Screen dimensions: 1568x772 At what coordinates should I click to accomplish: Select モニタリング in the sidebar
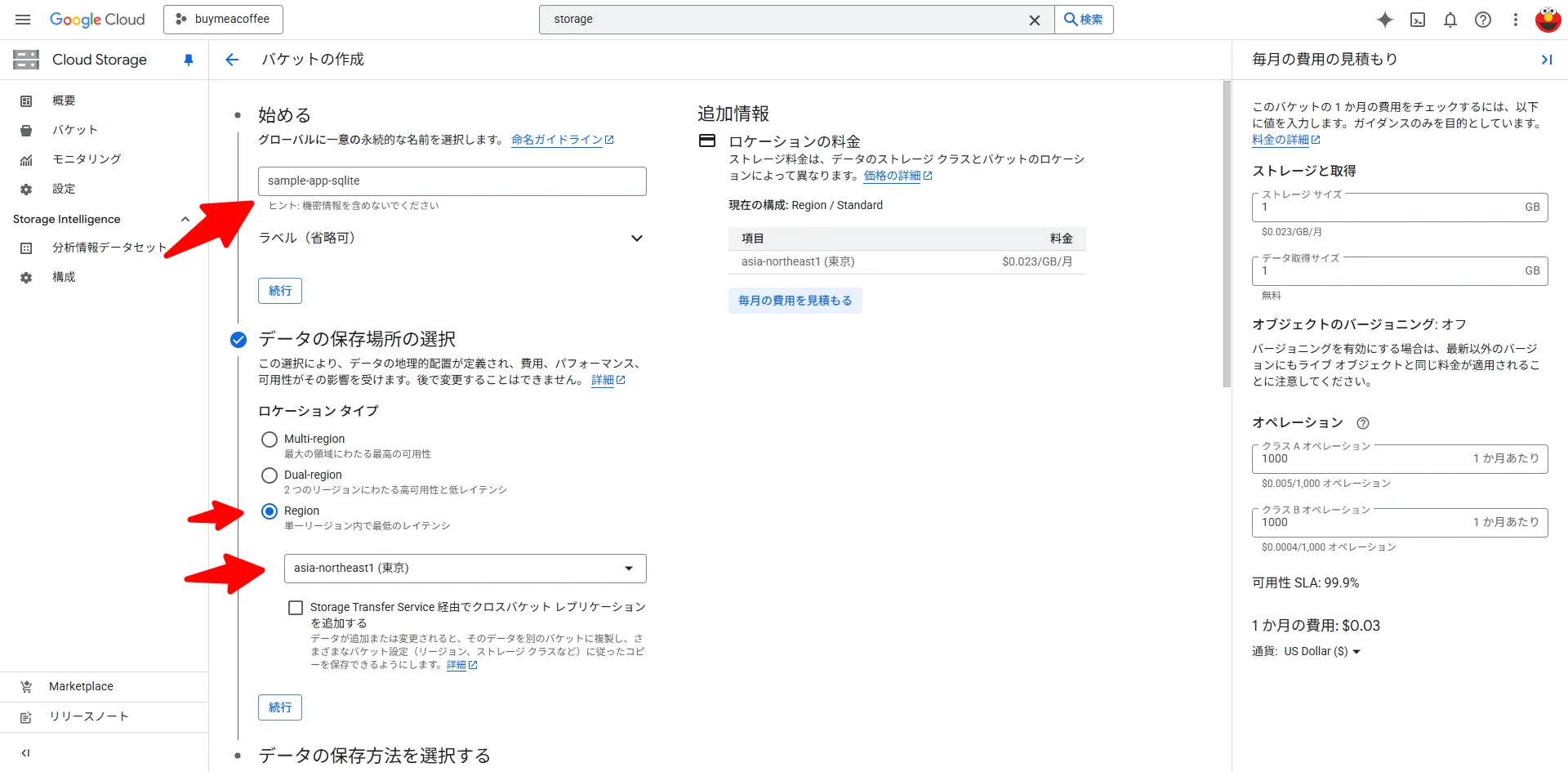pos(86,158)
